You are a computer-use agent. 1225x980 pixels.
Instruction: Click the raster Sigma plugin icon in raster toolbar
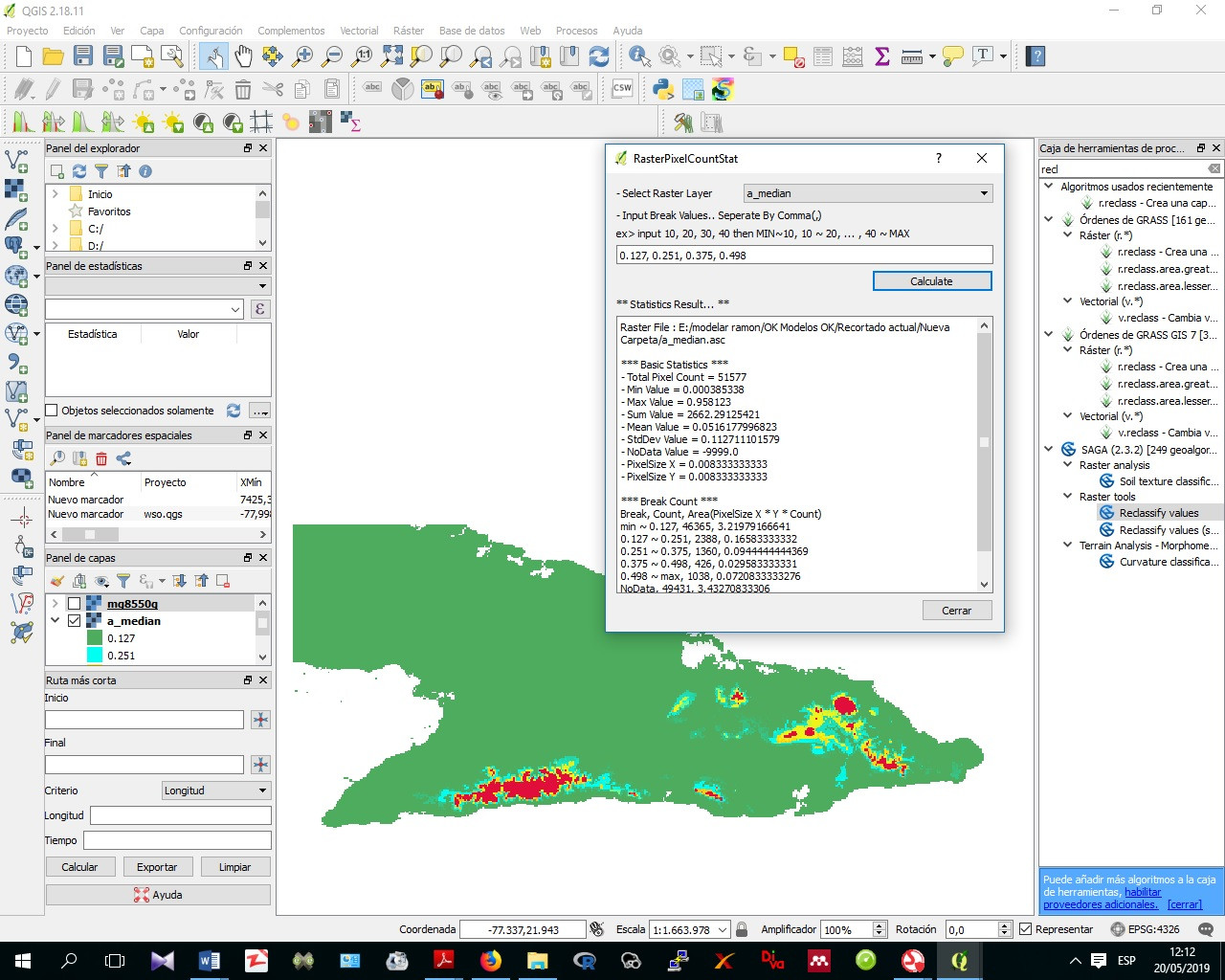(350, 122)
